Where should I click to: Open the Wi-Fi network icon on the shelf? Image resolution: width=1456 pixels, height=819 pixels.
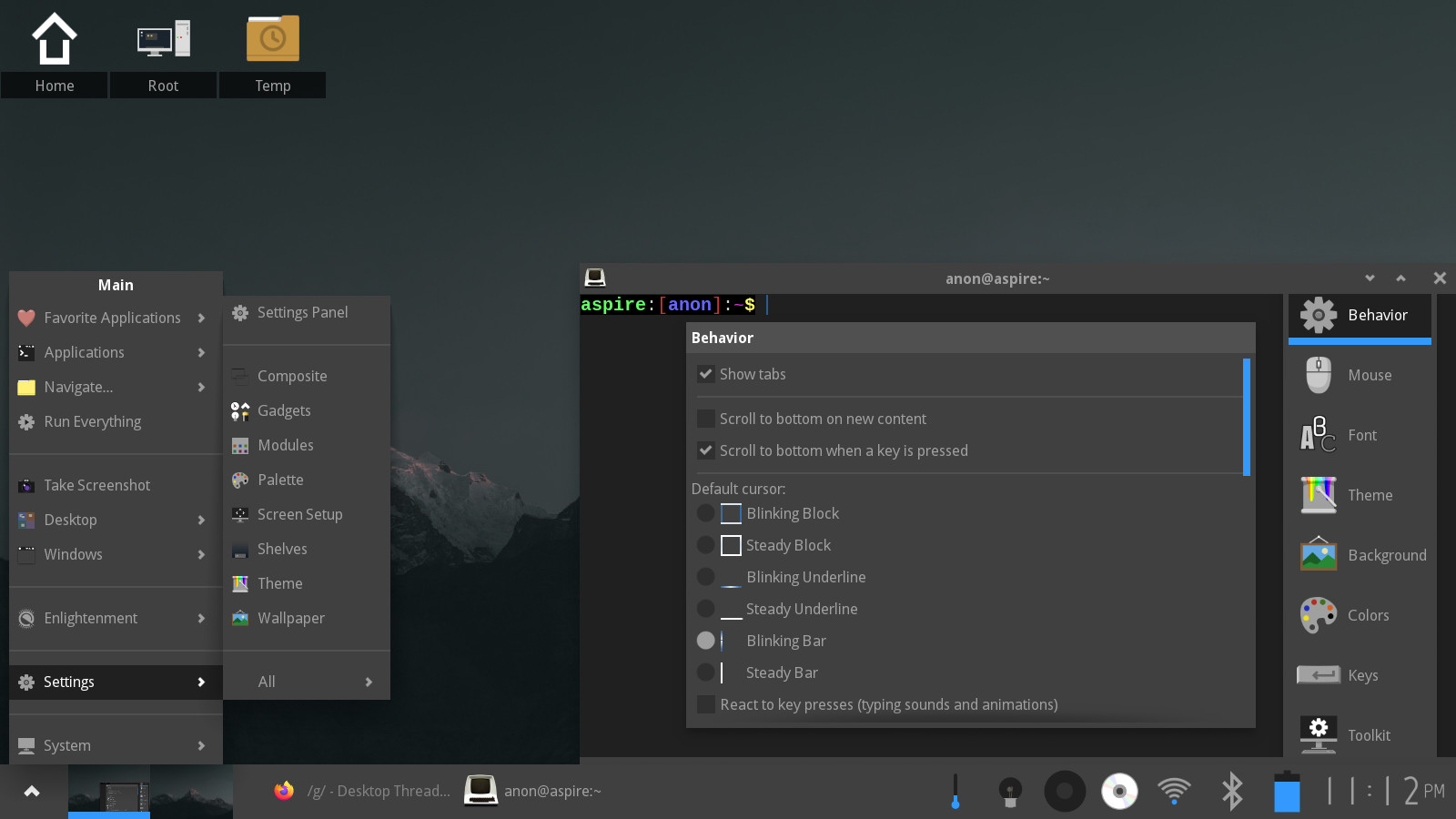(x=1174, y=791)
